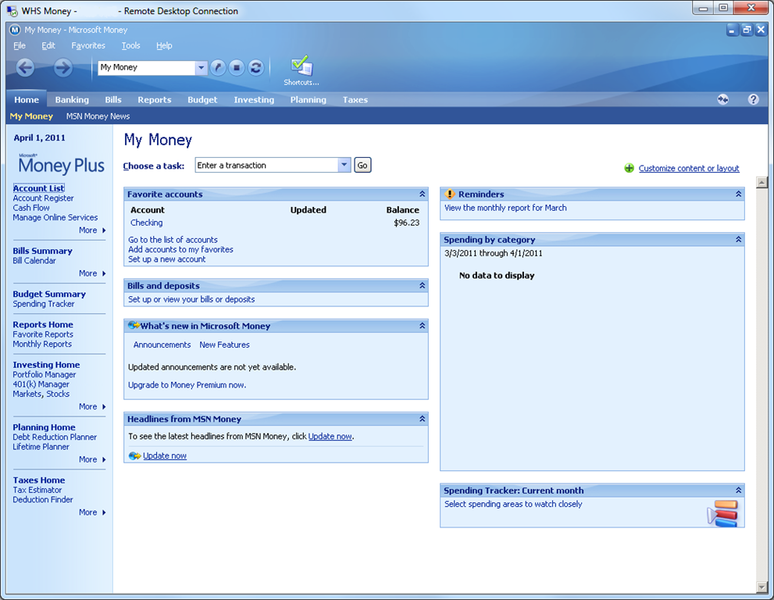The width and height of the screenshot is (774, 600).
Task: Collapse the Bills and deposits panel
Action: (x=422, y=286)
